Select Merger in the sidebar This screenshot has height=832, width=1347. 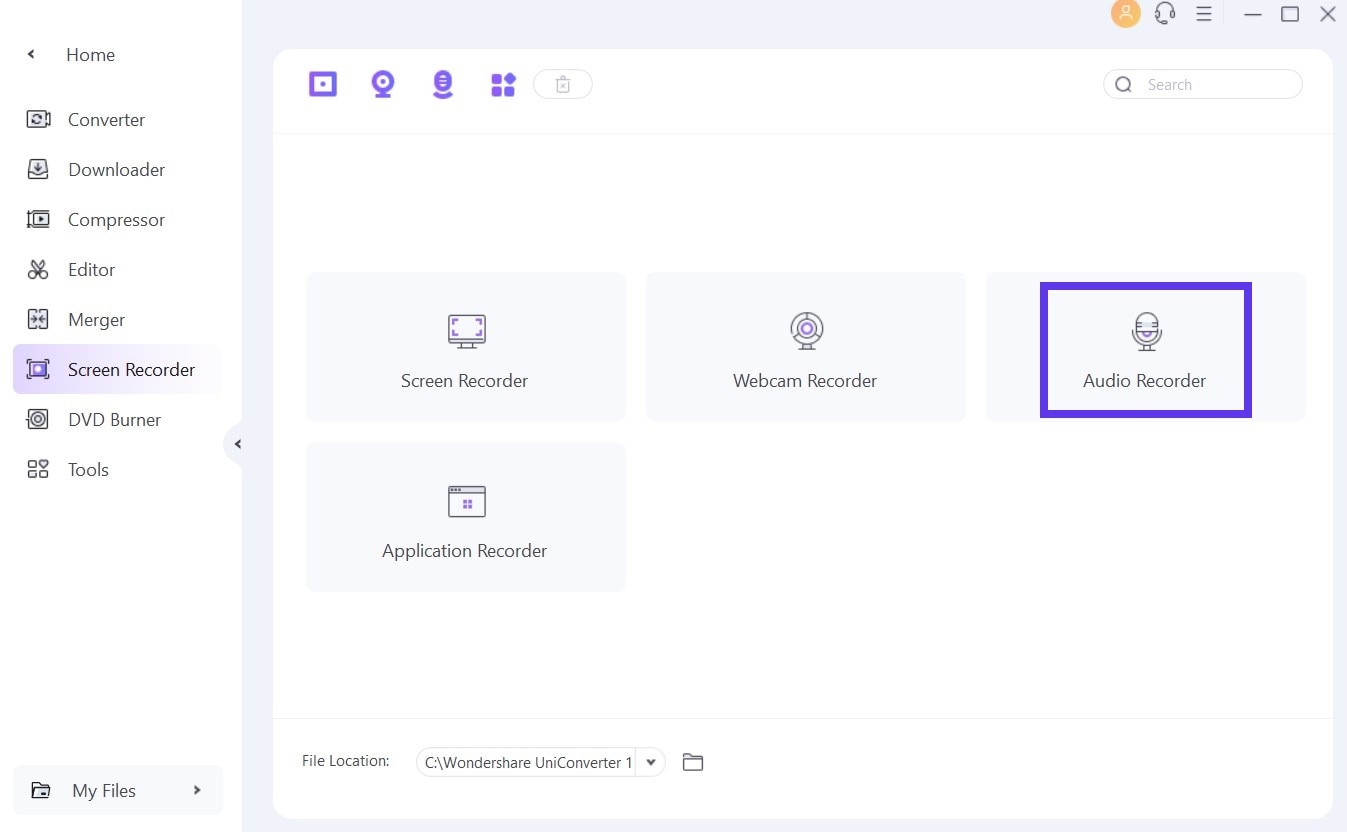point(117,320)
